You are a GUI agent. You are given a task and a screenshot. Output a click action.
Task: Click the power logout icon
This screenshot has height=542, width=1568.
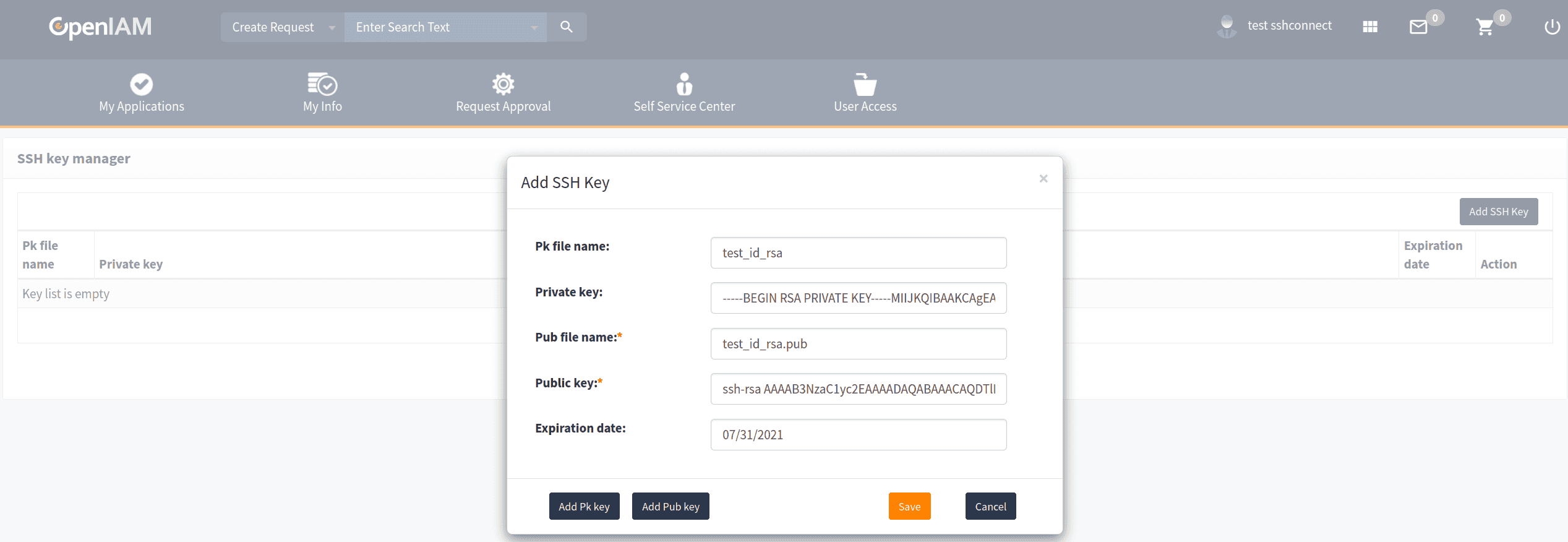(1551, 27)
